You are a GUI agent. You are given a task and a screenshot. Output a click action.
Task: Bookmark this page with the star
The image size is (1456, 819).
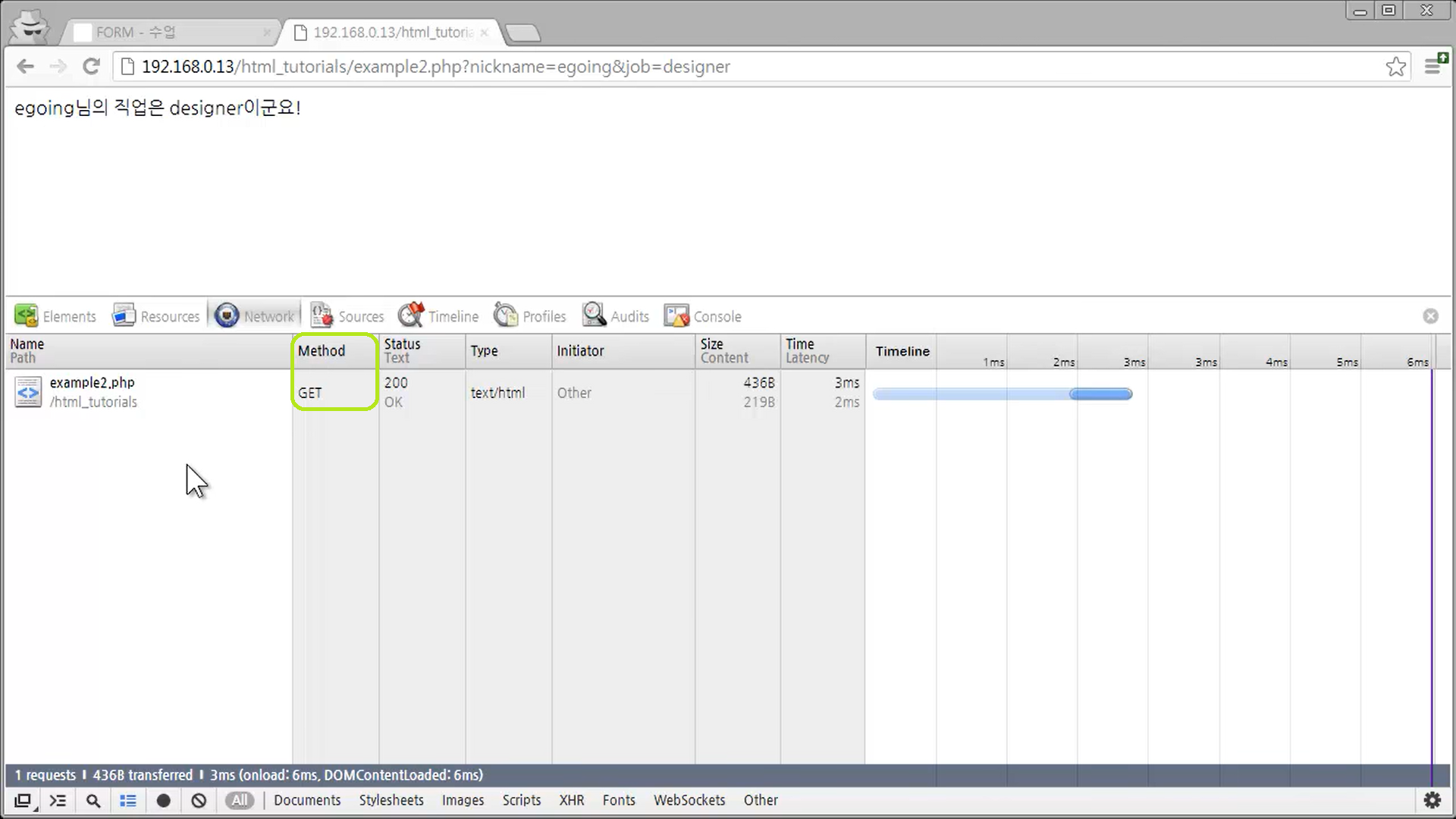(1395, 67)
